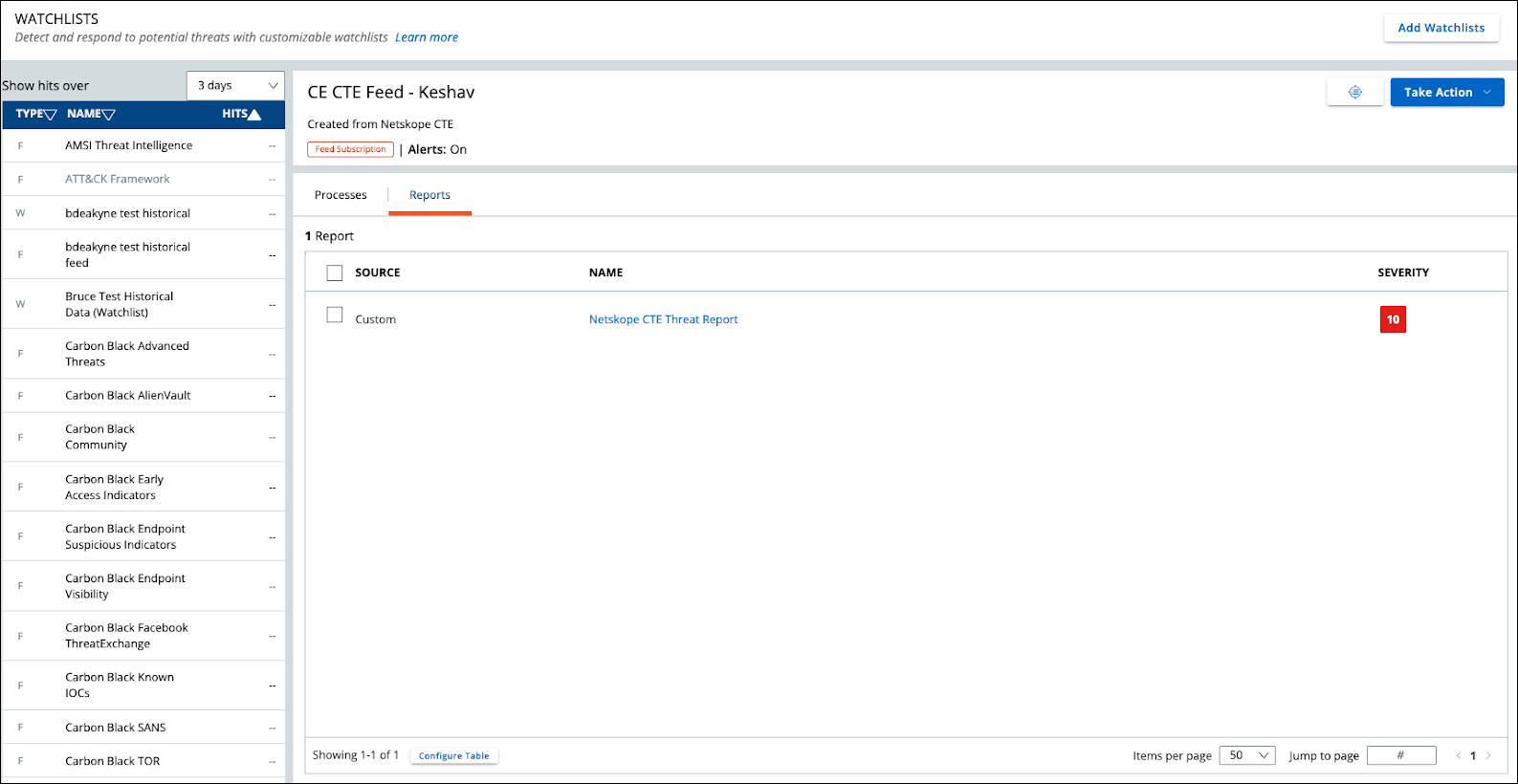Viewport: 1518px width, 784px height.
Task: Select bdeakyne test historical feed row
Action: click(x=143, y=254)
